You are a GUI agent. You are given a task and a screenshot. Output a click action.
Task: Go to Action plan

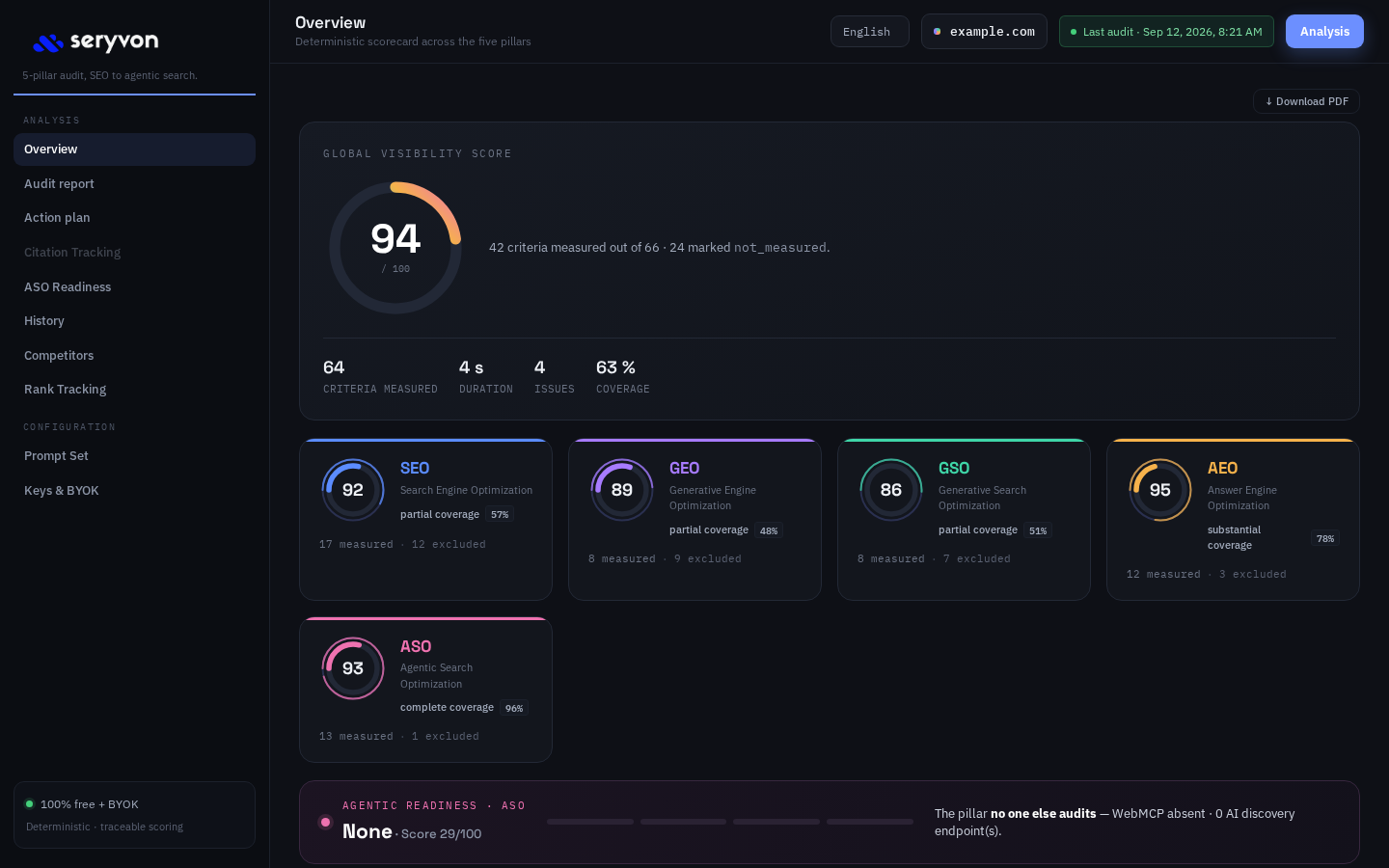coord(134,218)
